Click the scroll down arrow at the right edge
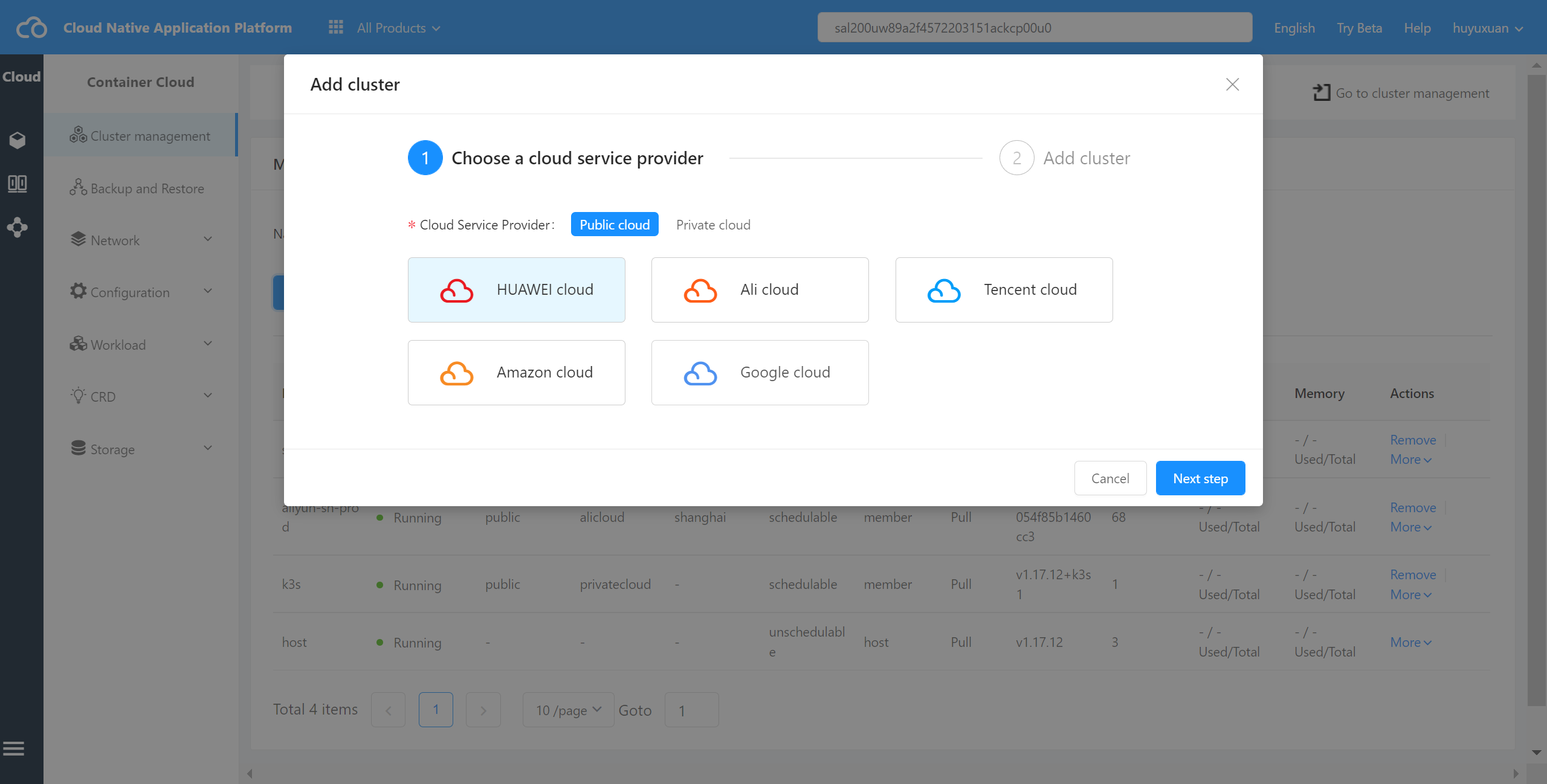 pyautogui.click(x=1536, y=752)
